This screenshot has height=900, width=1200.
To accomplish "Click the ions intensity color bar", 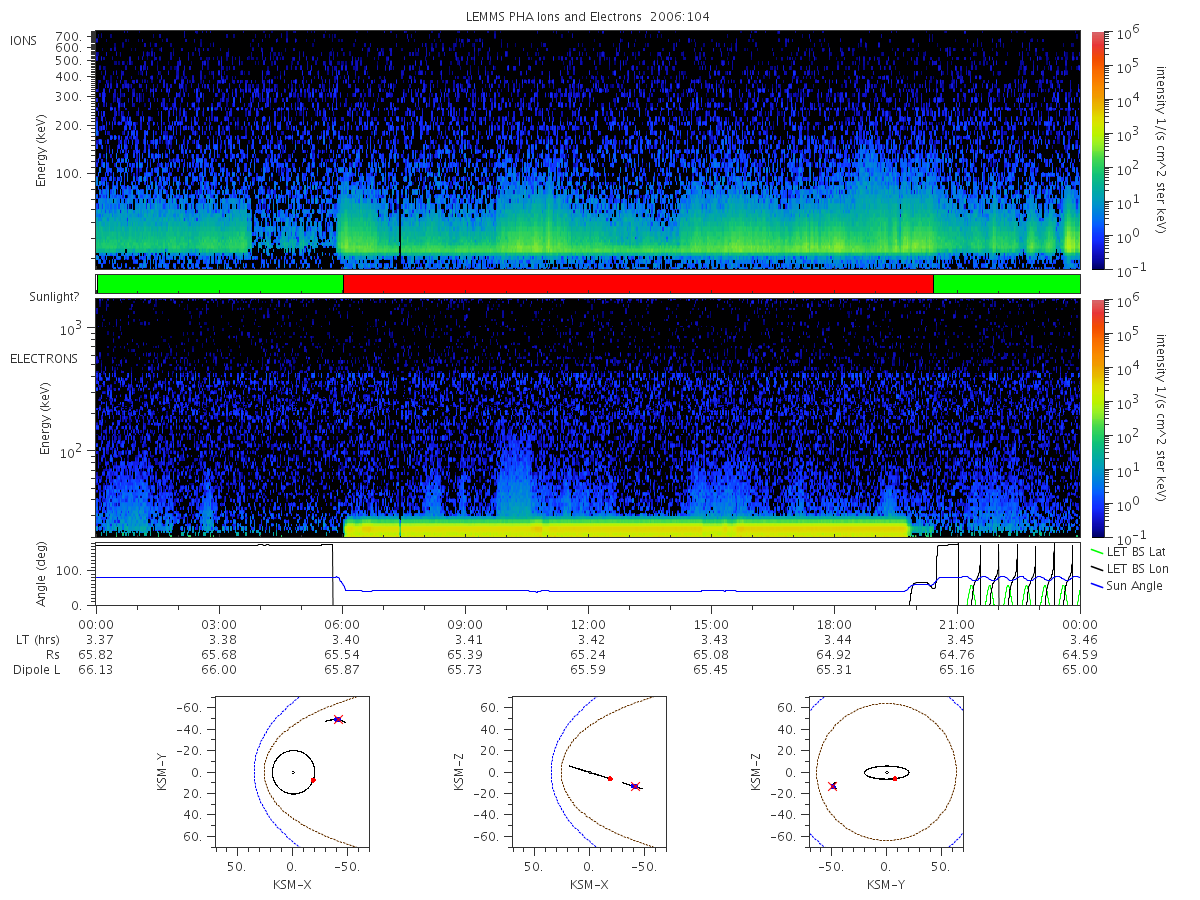I will pyautogui.click(x=1097, y=150).
